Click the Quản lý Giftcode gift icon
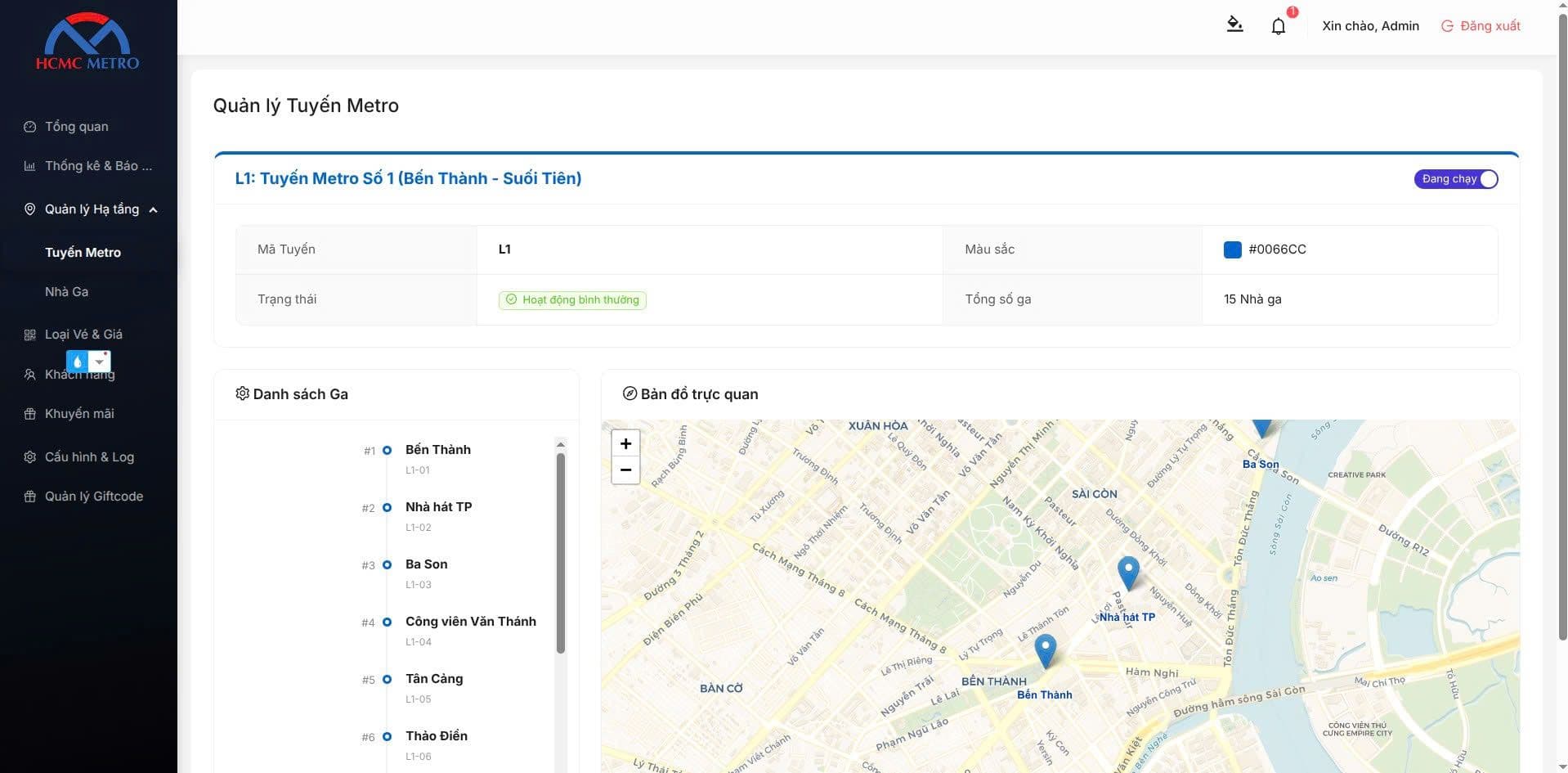The image size is (1568, 773). 30,497
